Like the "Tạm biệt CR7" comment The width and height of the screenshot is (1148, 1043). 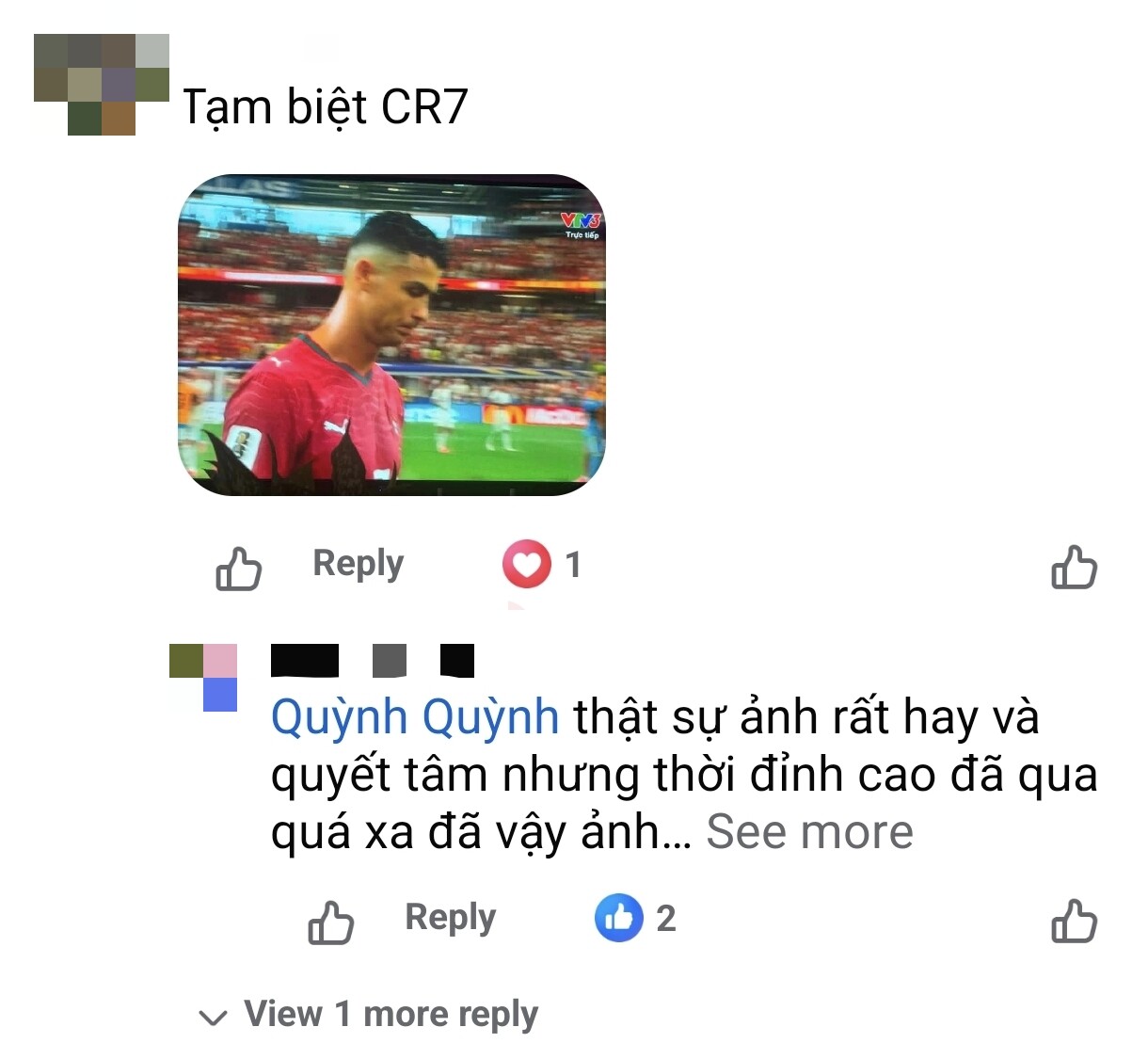click(238, 568)
